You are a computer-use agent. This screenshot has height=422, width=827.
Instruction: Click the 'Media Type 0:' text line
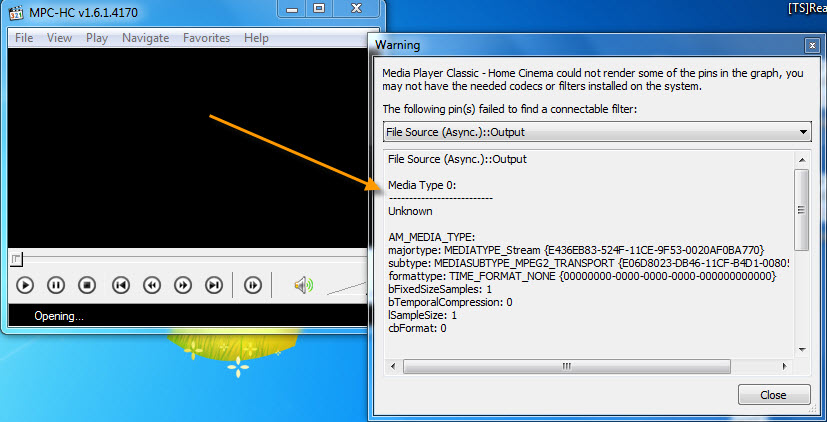click(x=422, y=185)
